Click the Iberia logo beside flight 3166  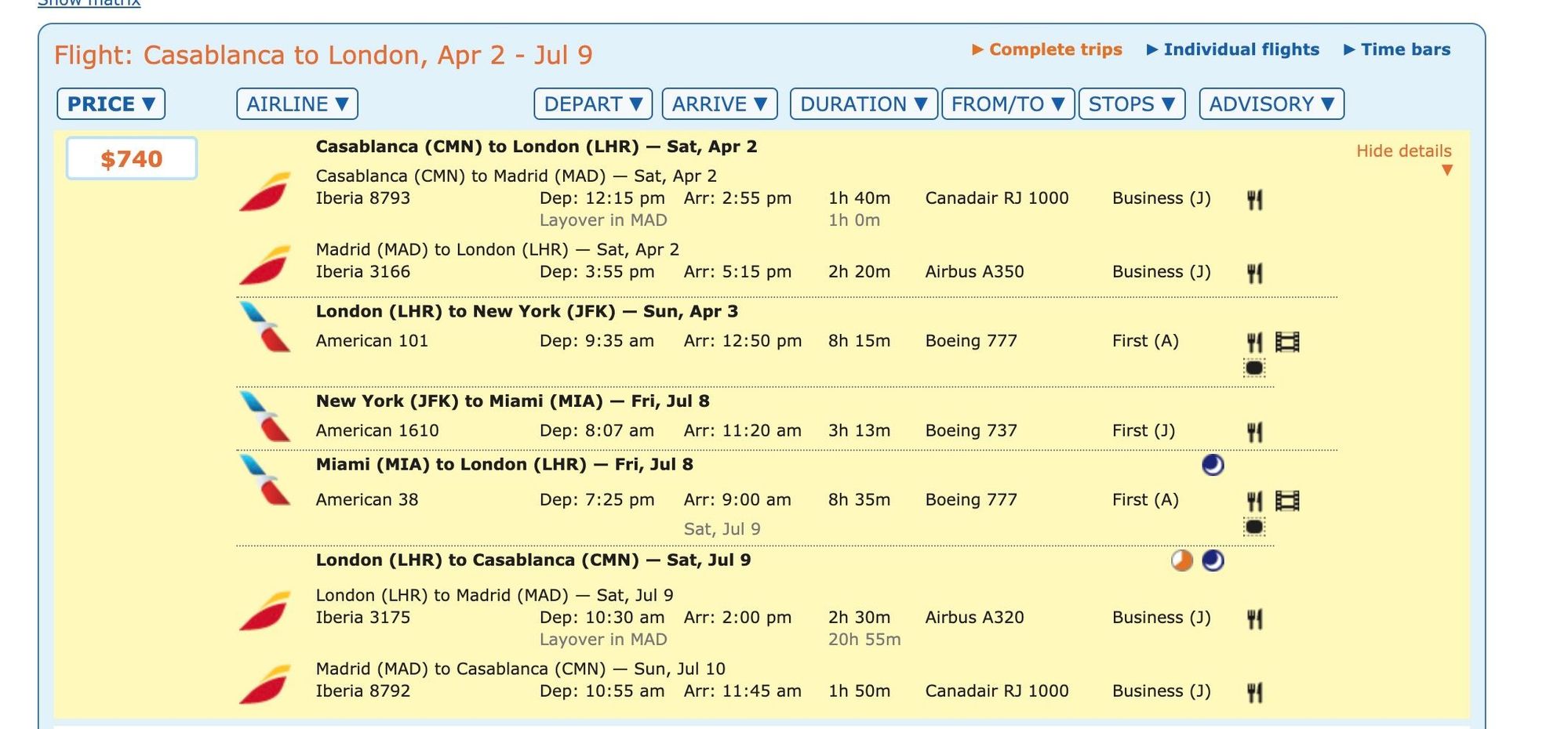265,264
